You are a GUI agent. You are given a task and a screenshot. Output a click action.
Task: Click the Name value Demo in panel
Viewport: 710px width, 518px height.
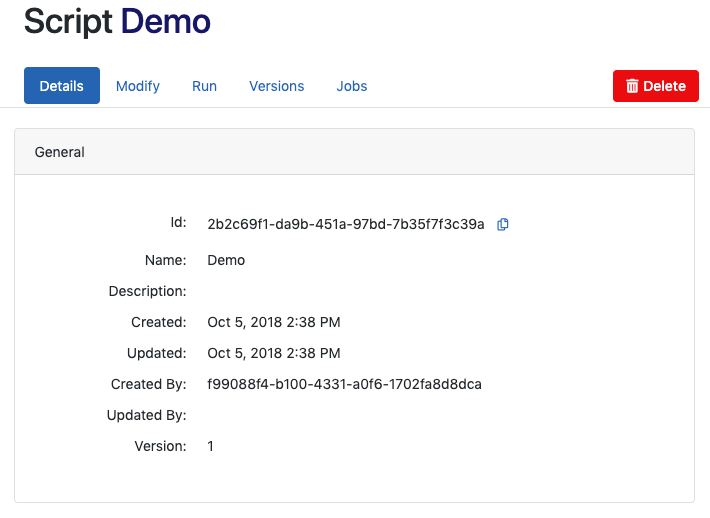coord(226,260)
